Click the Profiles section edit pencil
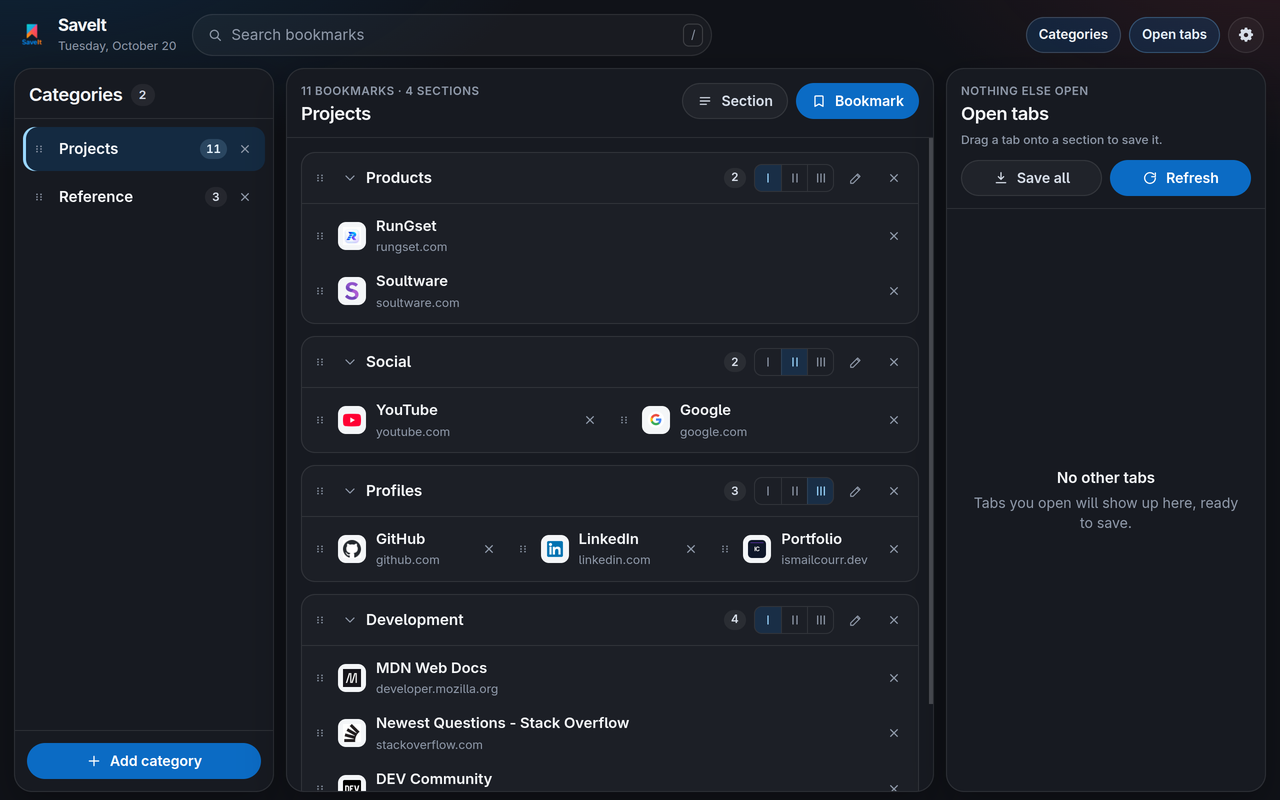 coord(855,491)
